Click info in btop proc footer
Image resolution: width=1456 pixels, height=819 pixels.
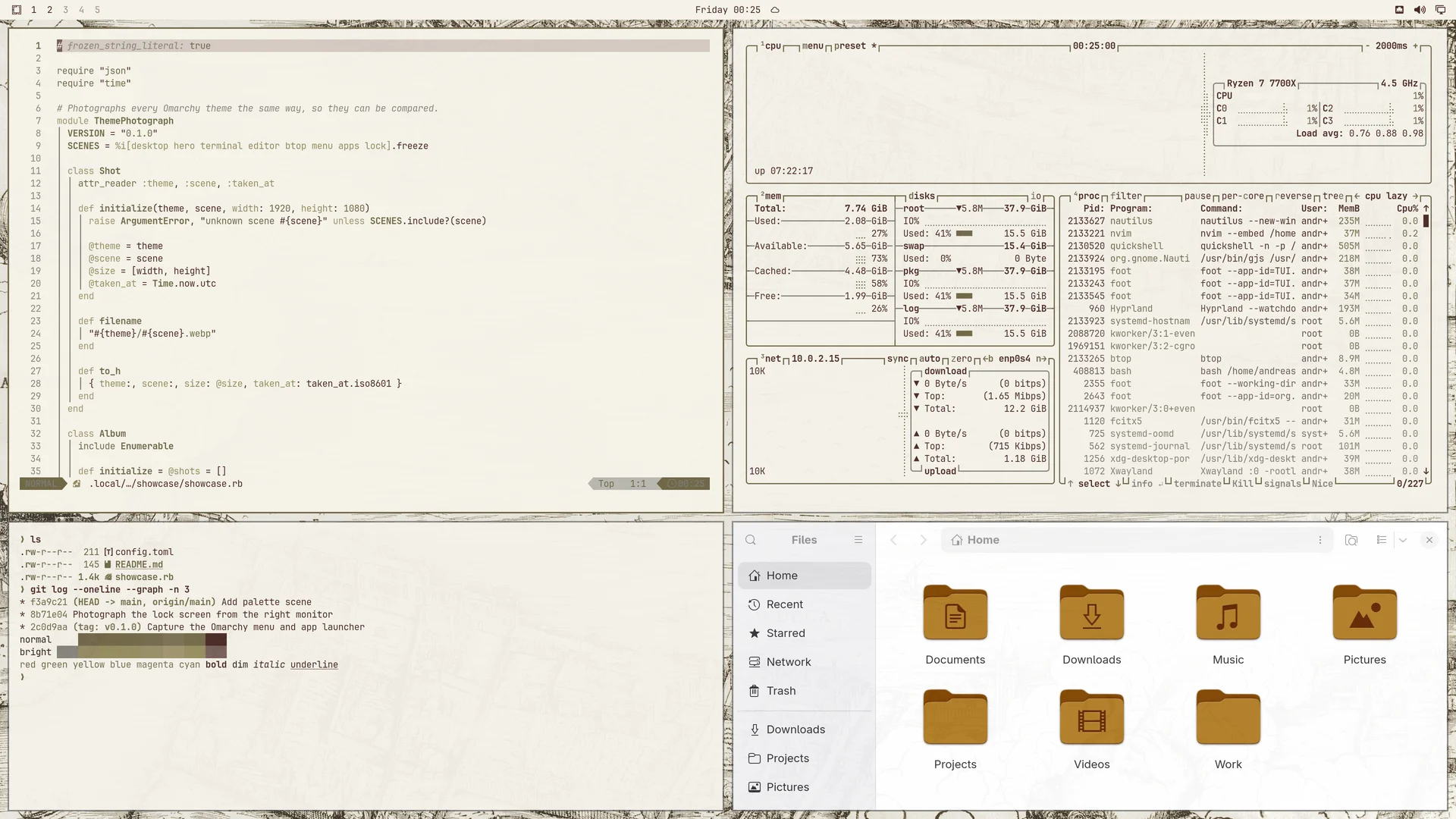click(x=1142, y=484)
